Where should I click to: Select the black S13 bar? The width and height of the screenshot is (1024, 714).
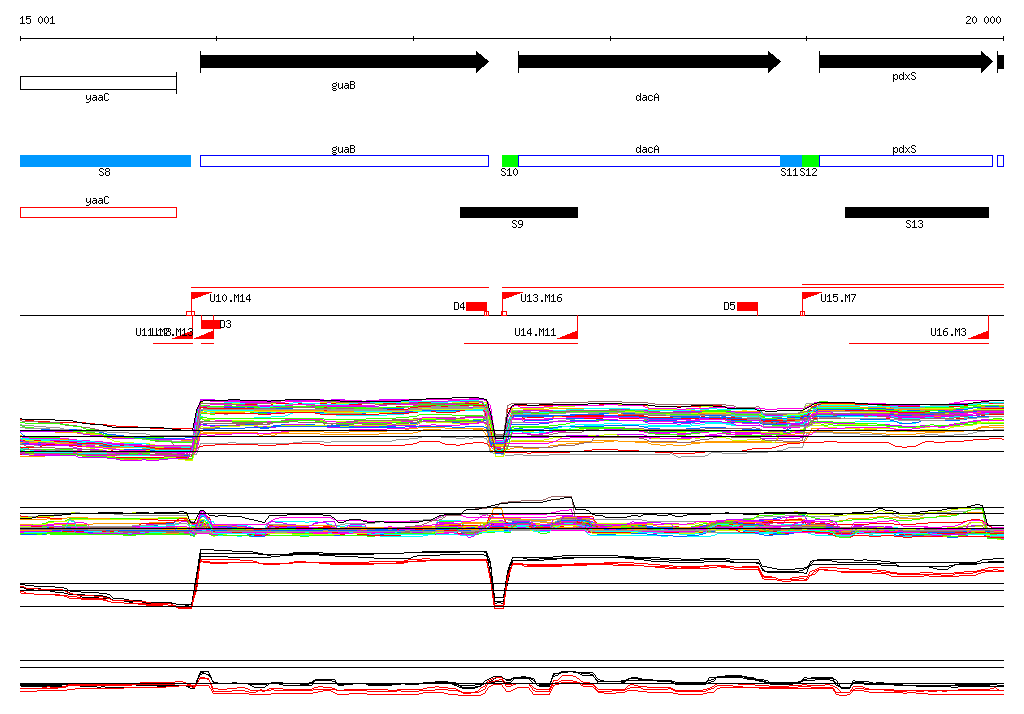point(917,212)
